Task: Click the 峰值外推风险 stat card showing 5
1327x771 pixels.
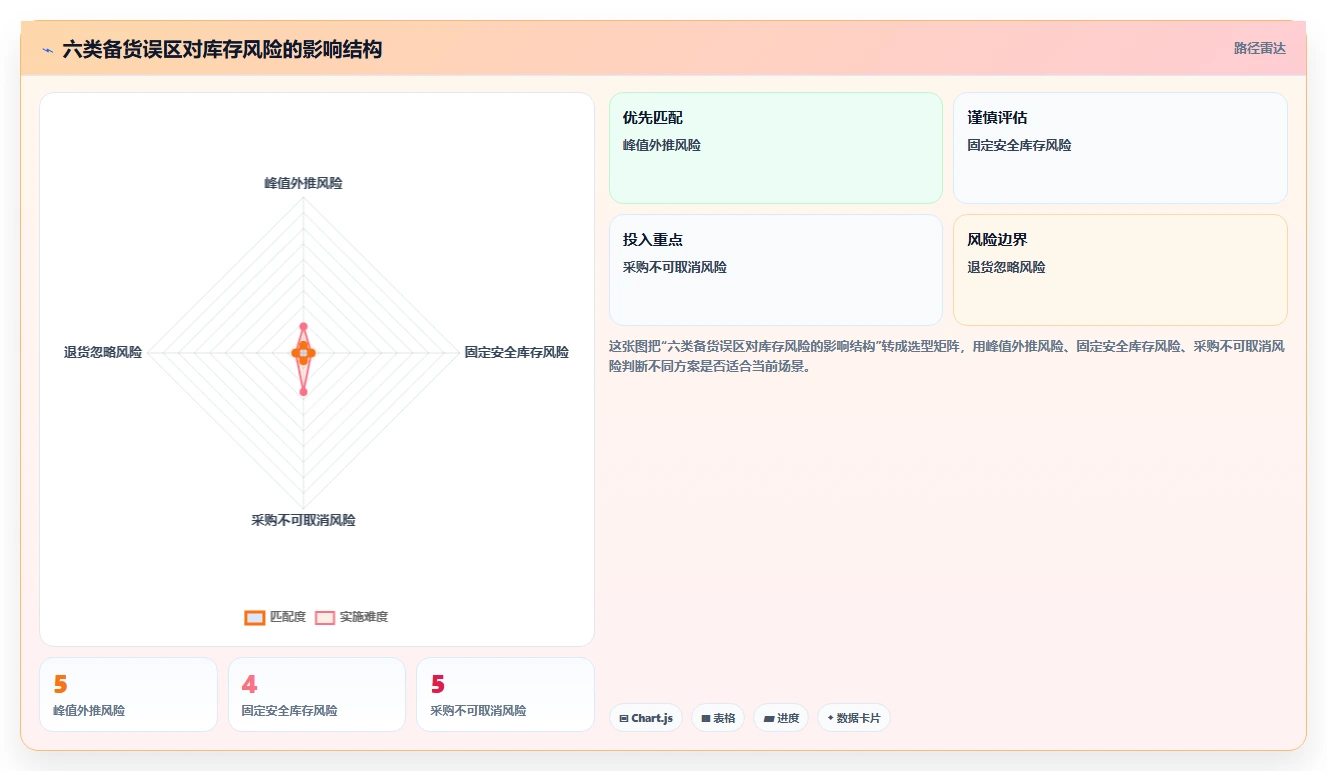Action: pos(128,694)
